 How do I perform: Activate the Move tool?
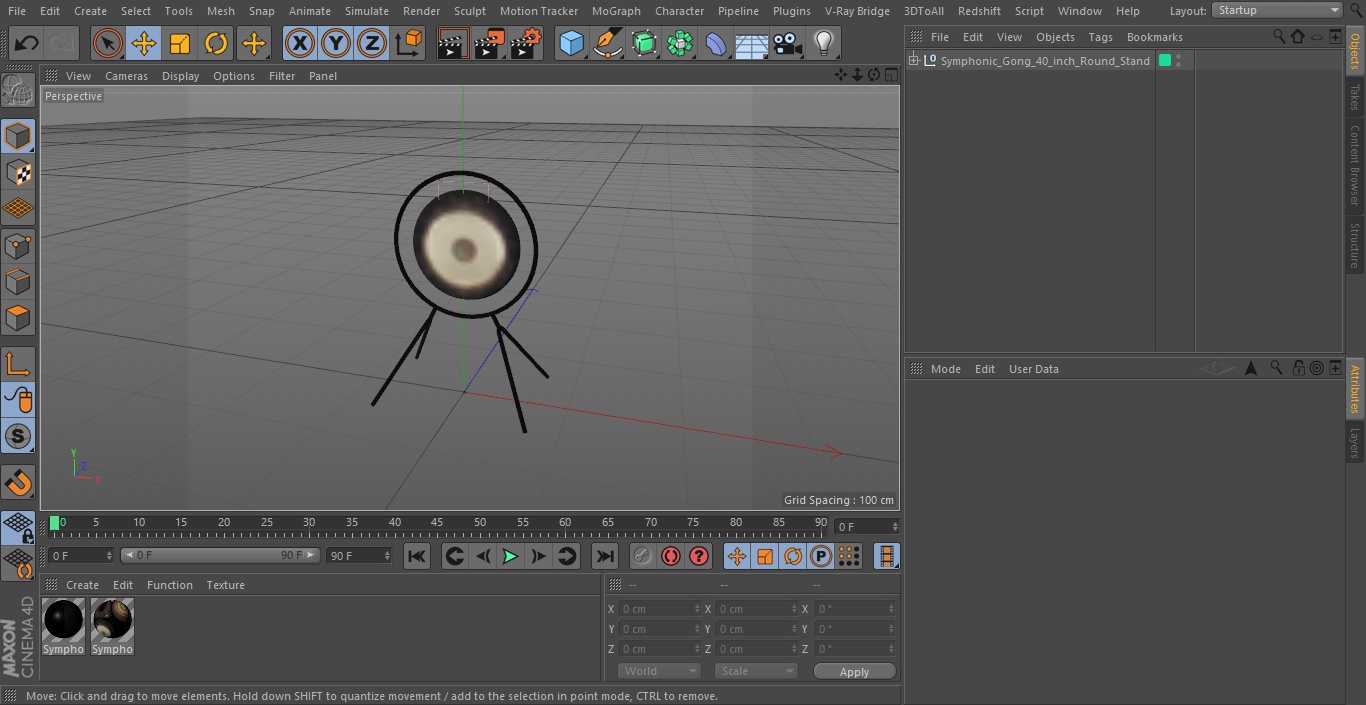(144, 43)
